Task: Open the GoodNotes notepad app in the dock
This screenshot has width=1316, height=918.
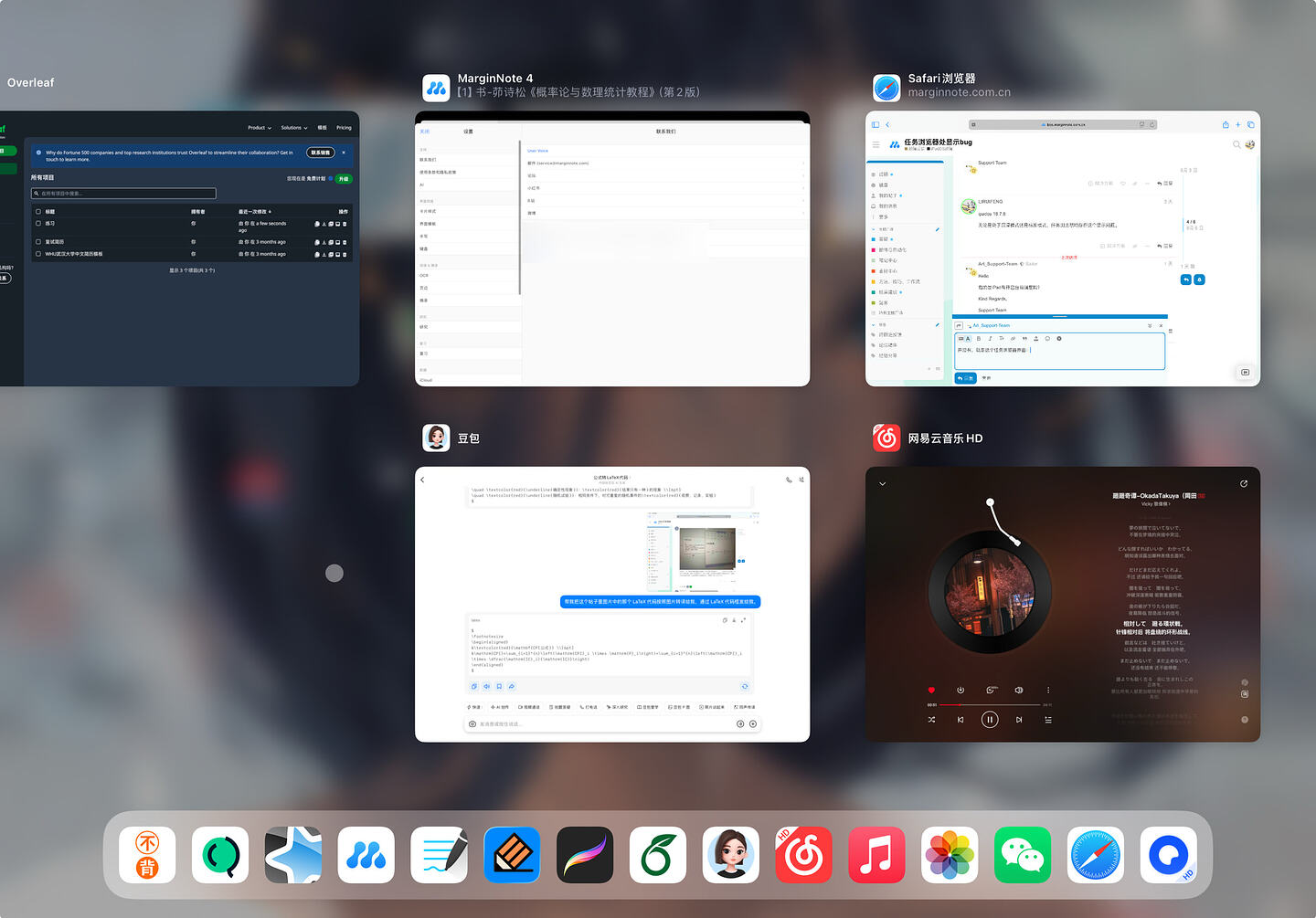Action: click(x=439, y=855)
